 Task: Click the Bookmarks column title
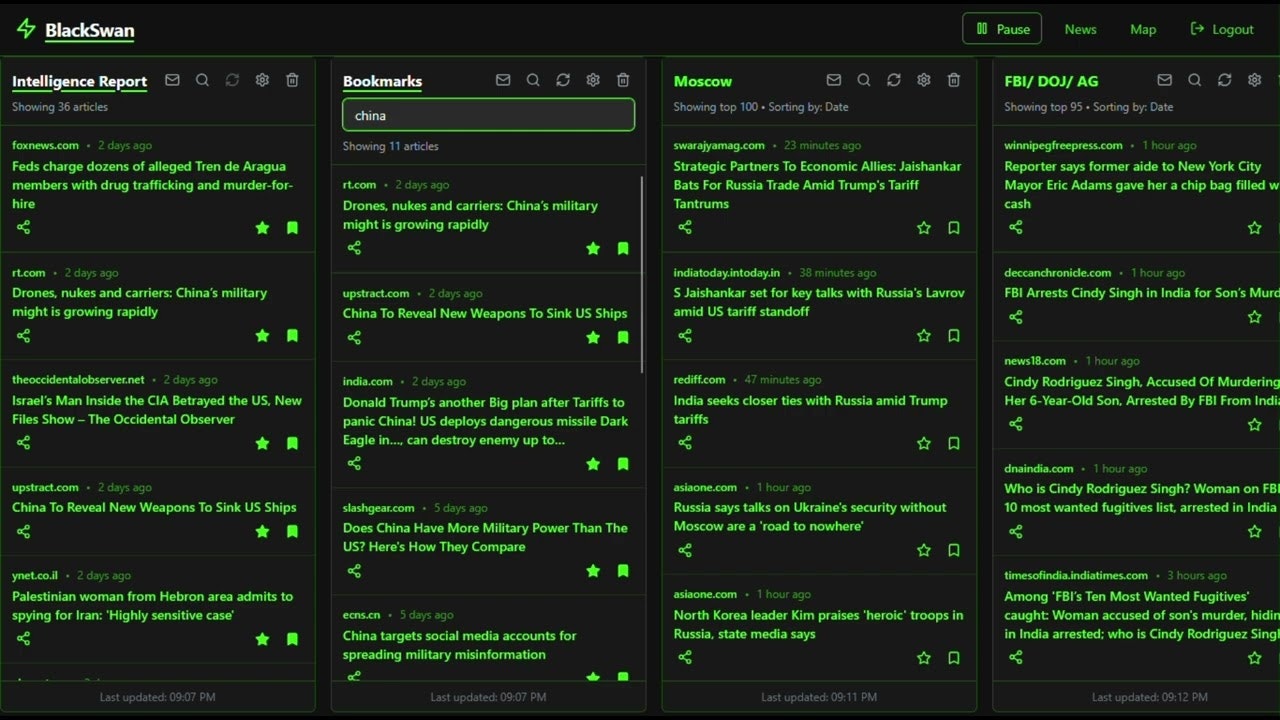[382, 81]
